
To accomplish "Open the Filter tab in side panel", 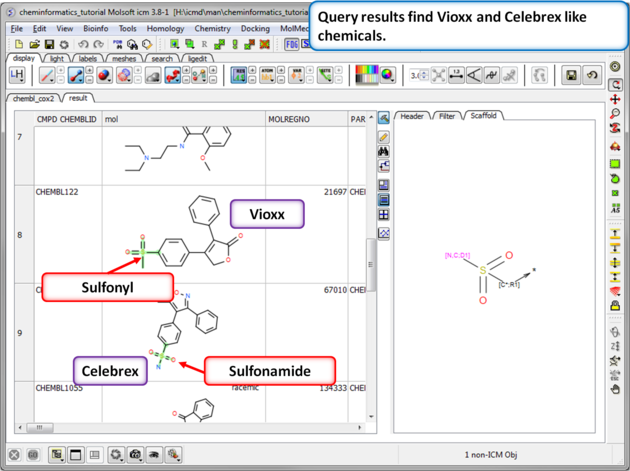I will coord(447,116).
